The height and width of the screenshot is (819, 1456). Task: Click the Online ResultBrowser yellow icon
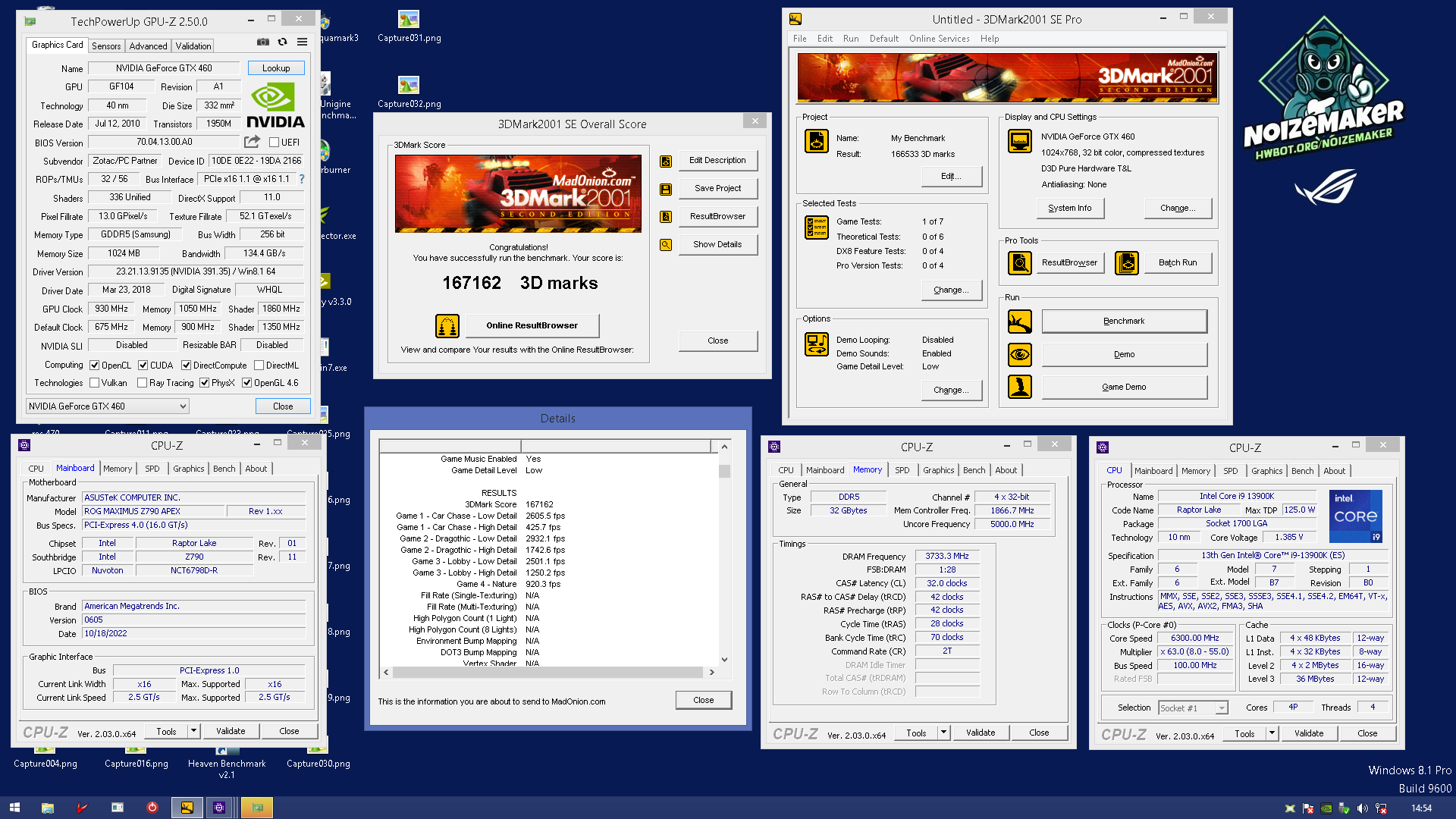point(447,326)
